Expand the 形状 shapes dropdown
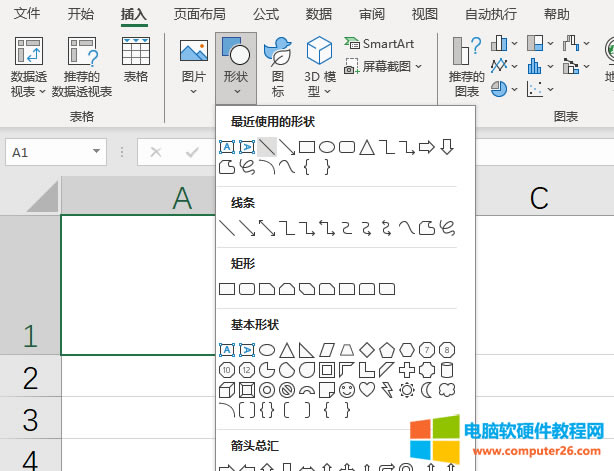Screen dimensions: 614x471 tap(236, 68)
